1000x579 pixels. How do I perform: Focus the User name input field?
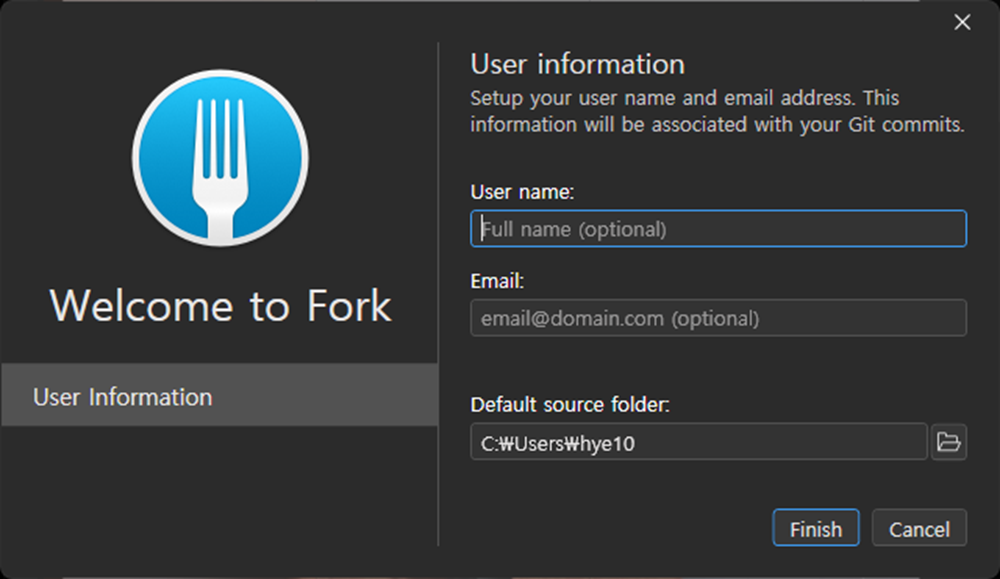718,228
